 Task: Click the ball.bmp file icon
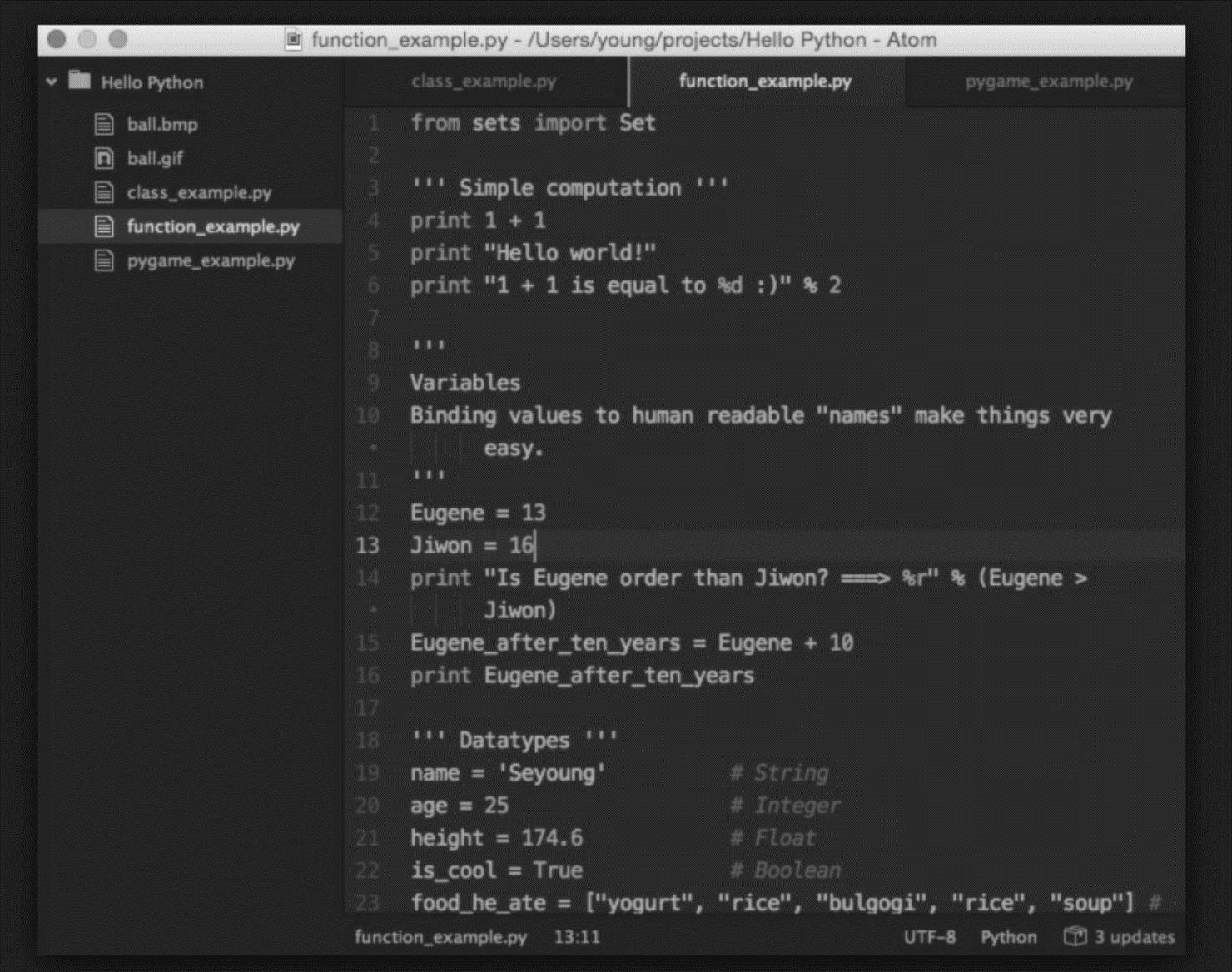click(104, 124)
